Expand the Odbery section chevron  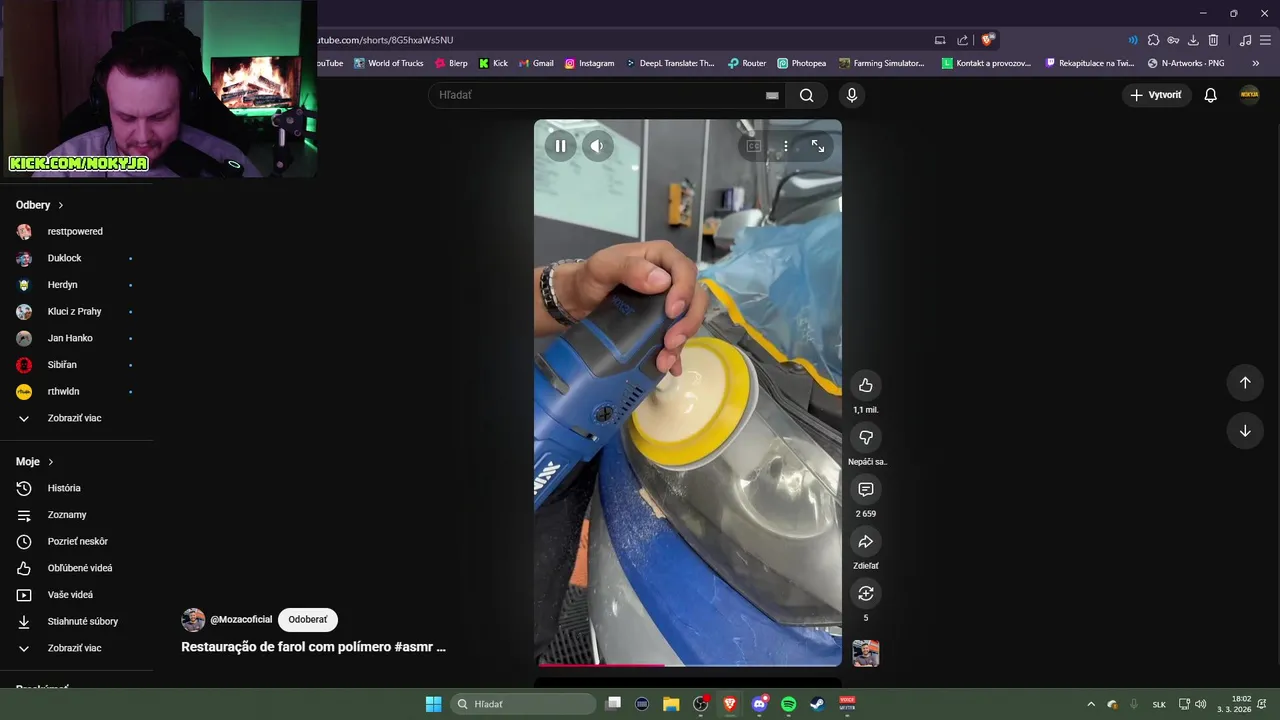(61, 205)
